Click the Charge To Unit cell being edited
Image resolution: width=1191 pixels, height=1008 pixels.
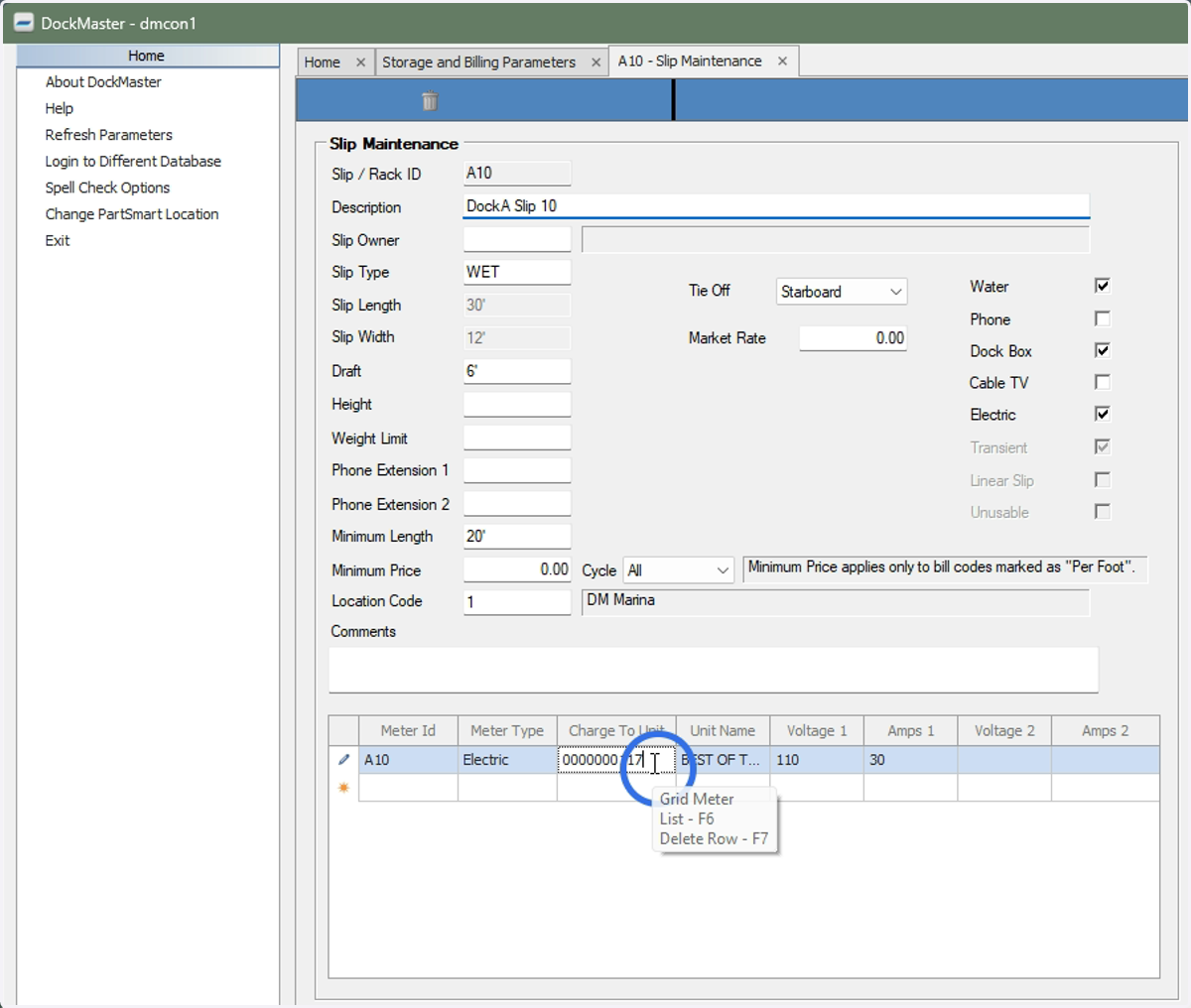point(616,760)
